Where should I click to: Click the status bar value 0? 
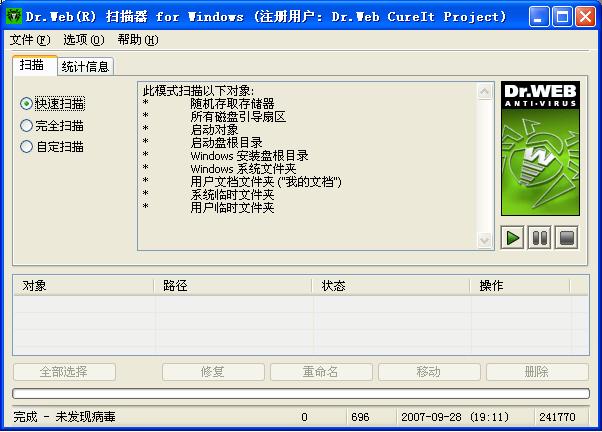[304, 417]
